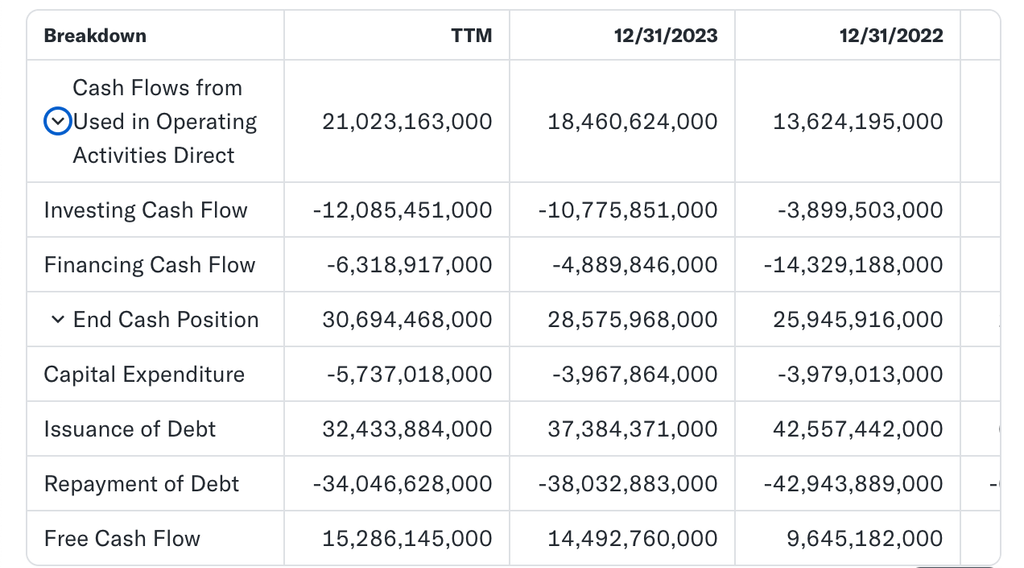
Task: Click the Repayment of Debt label
Action: tap(141, 484)
